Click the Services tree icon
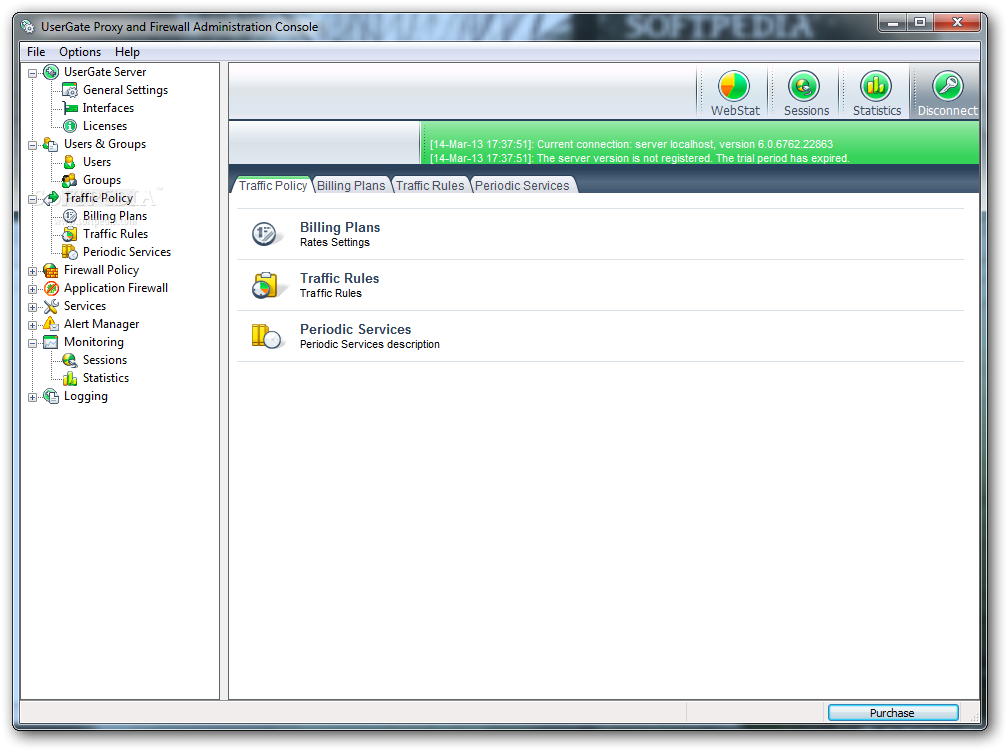Viewport: 1008px width, 751px height. pyautogui.click(x=51, y=306)
